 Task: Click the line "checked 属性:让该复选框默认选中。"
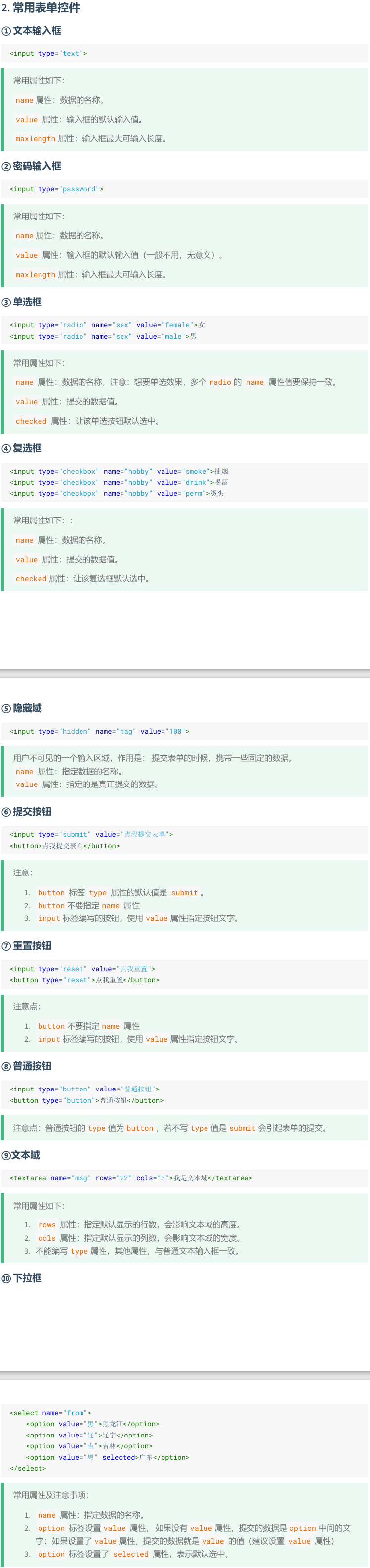[83, 579]
